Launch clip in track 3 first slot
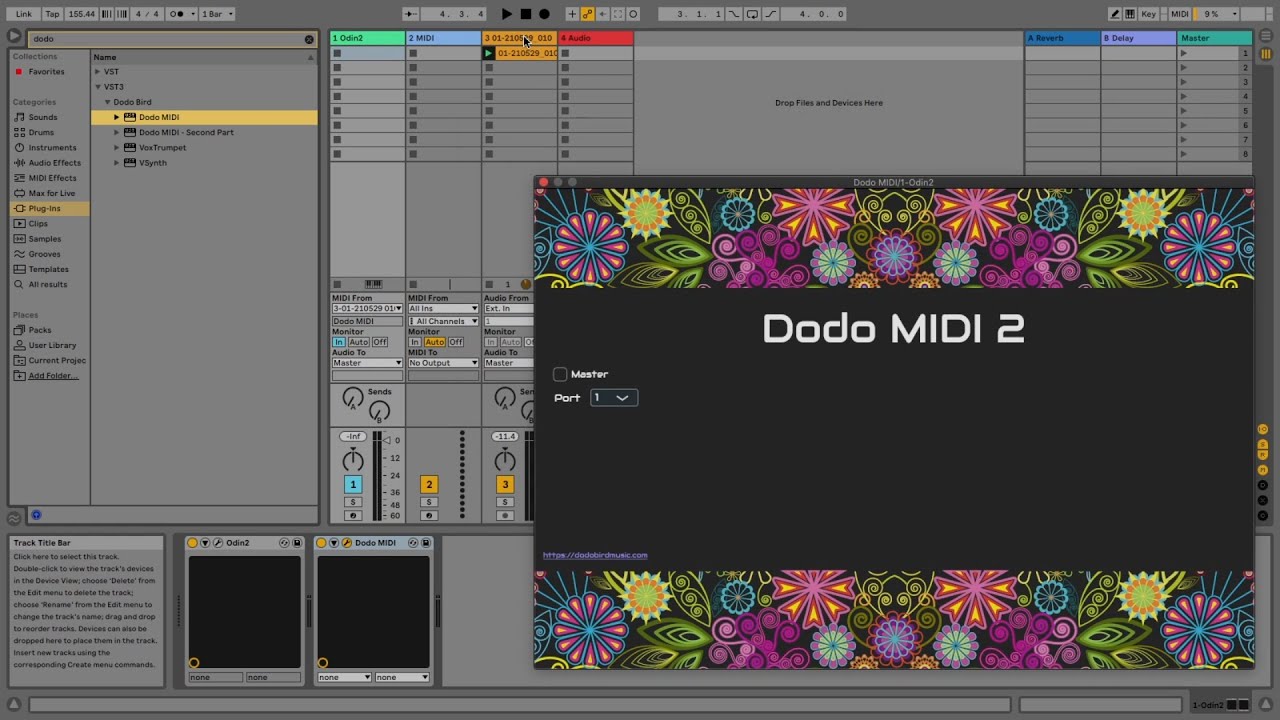The width and height of the screenshot is (1280, 720). click(489, 53)
